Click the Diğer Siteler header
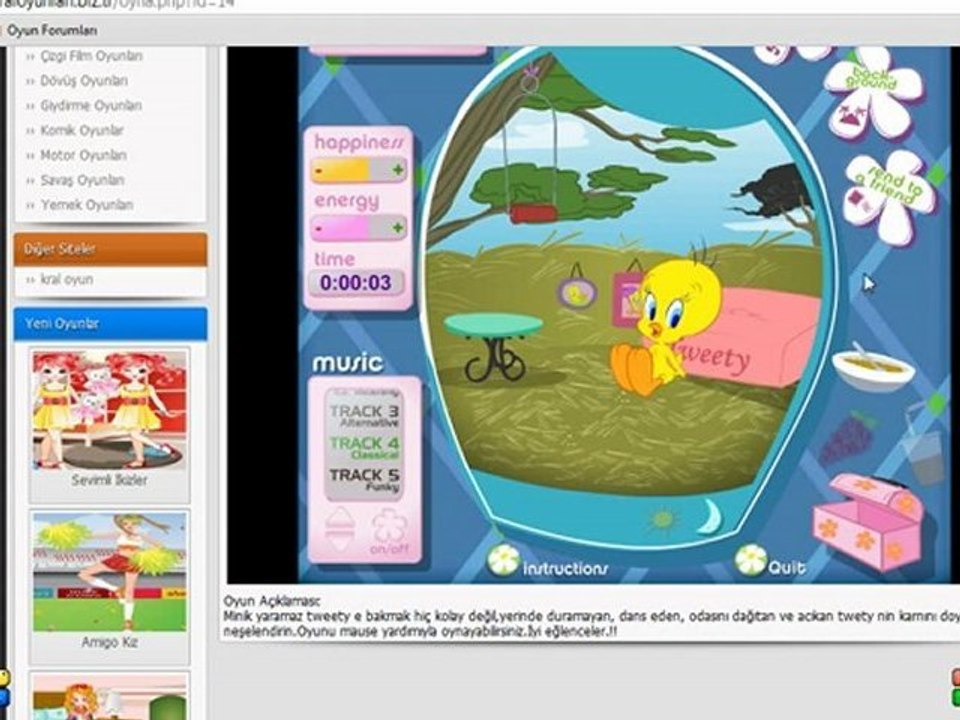The image size is (960, 720). (110, 249)
